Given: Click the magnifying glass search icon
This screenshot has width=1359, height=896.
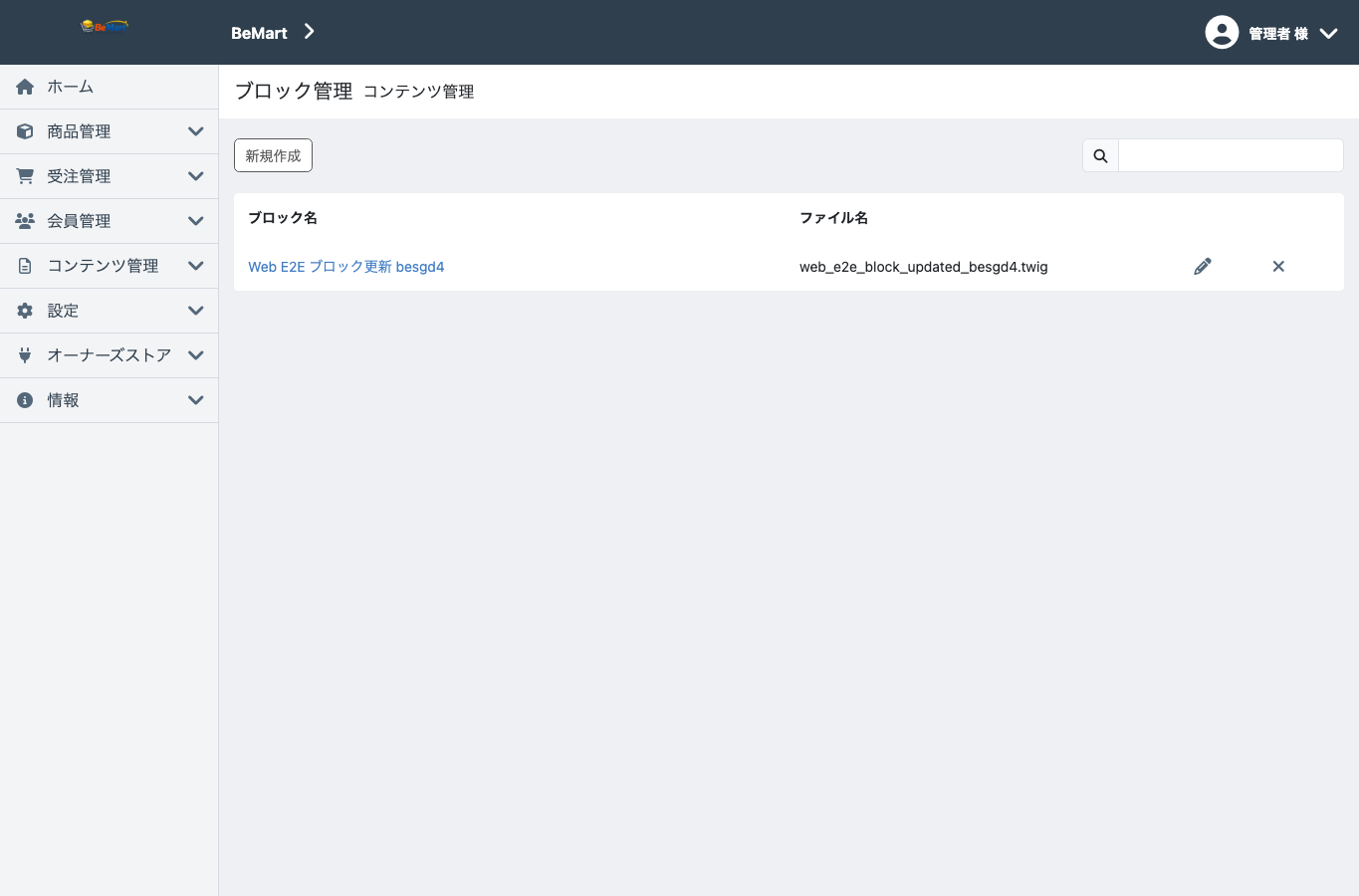Looking at the screenshot, I should point(1100,155).
